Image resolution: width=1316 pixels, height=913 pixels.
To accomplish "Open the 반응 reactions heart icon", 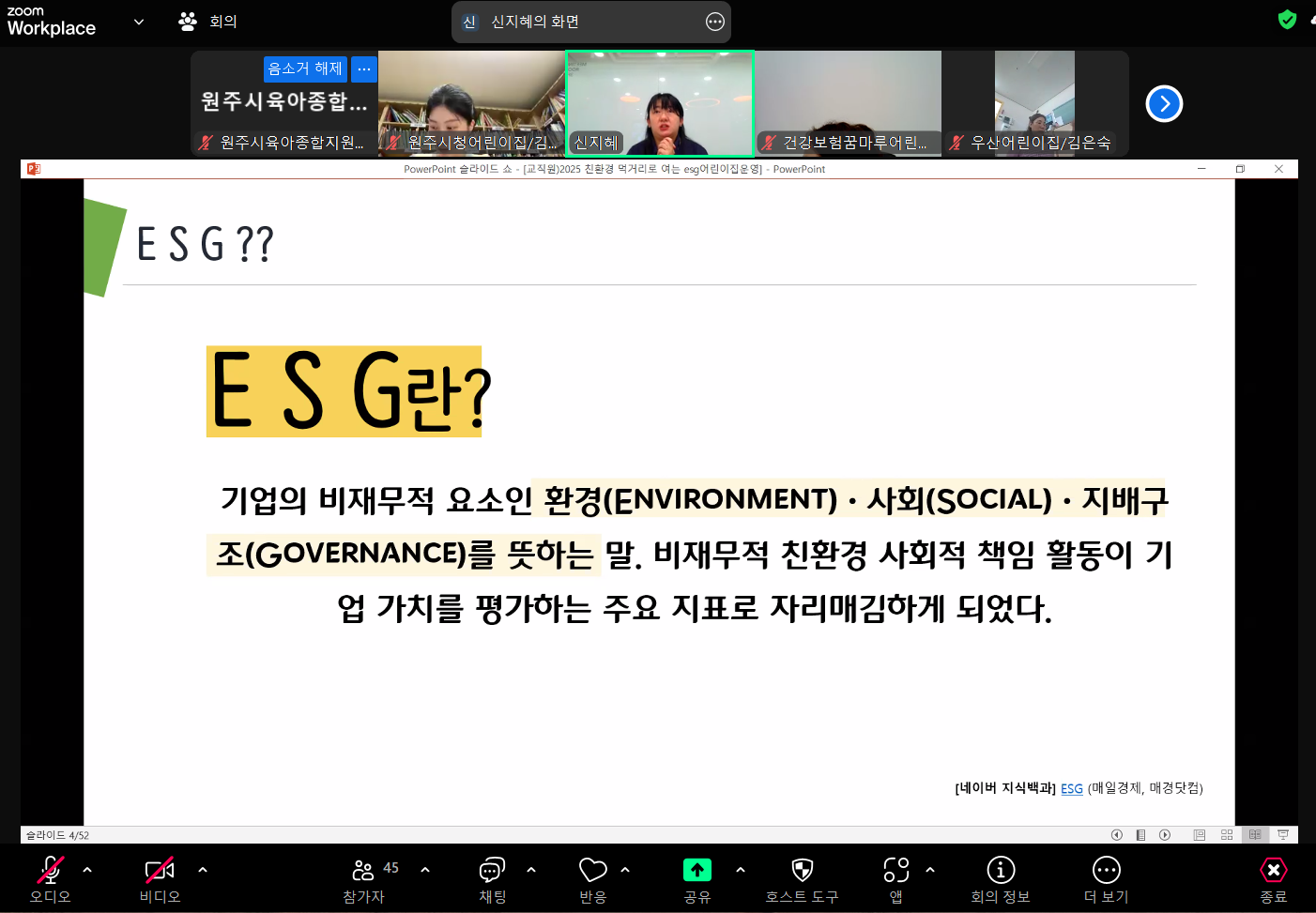I will [593, 870].
